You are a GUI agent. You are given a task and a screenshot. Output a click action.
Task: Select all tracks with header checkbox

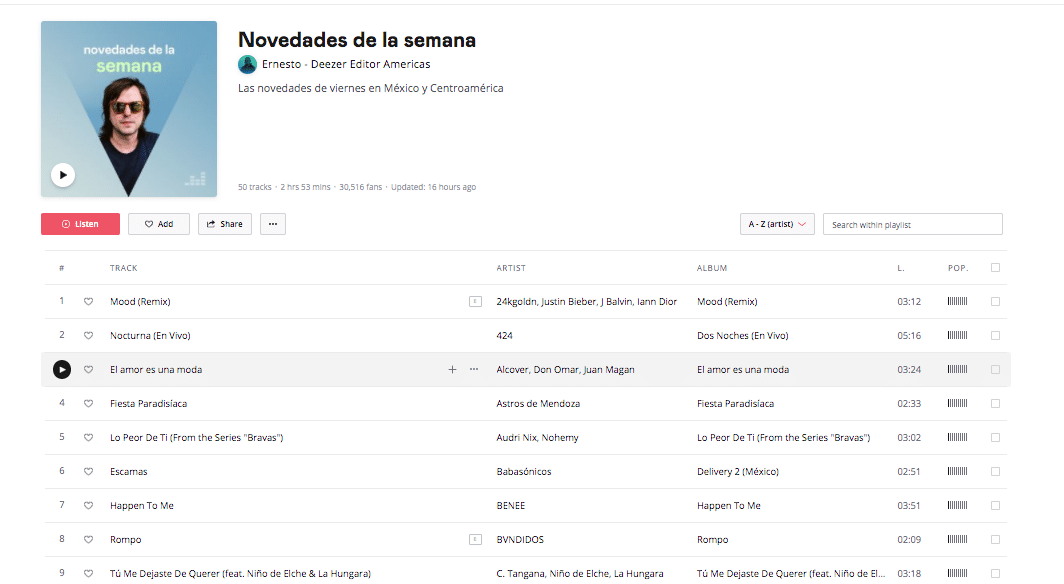click(x=995, y=268)
